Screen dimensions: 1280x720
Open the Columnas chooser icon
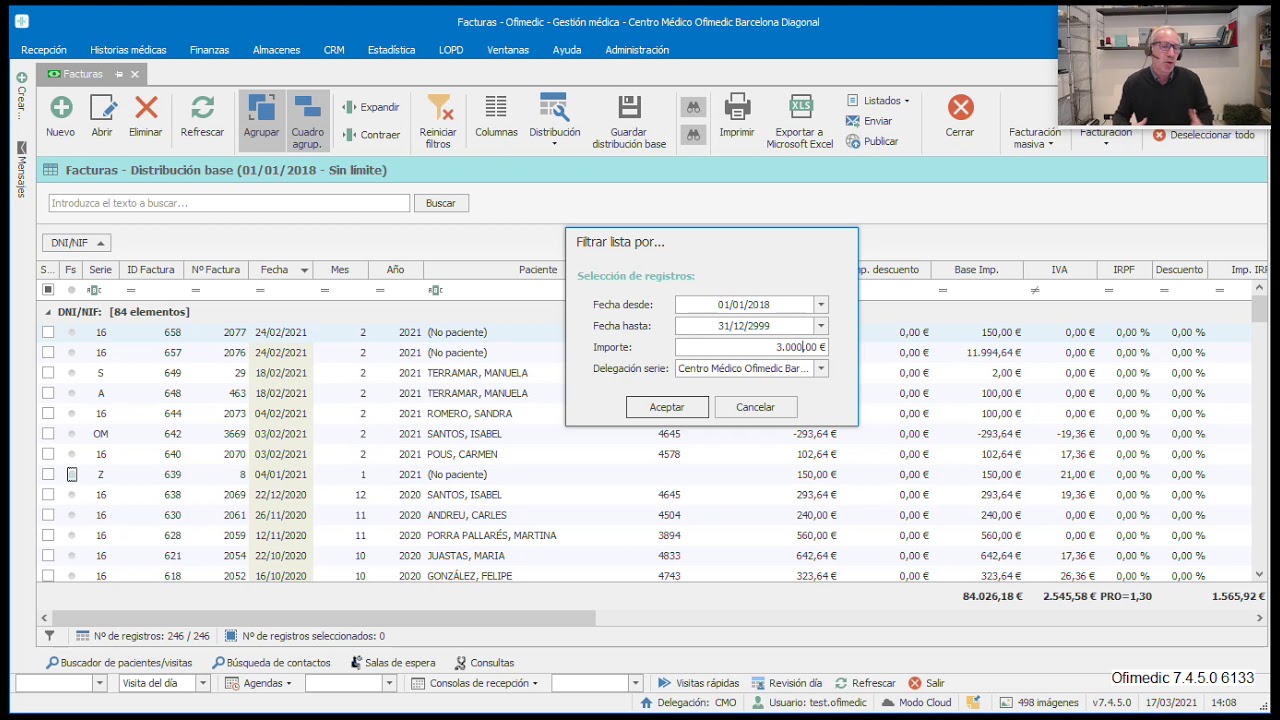(x=496, y=107)
